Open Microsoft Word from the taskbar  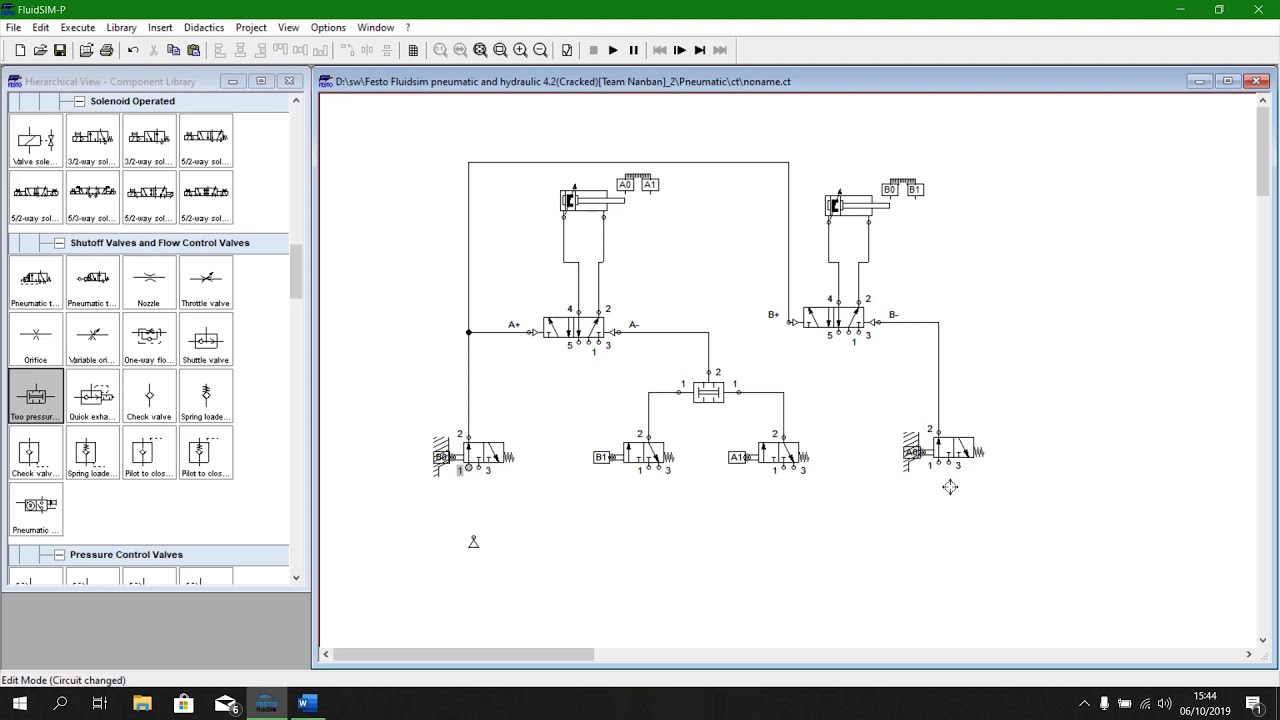tap(306, 703)
